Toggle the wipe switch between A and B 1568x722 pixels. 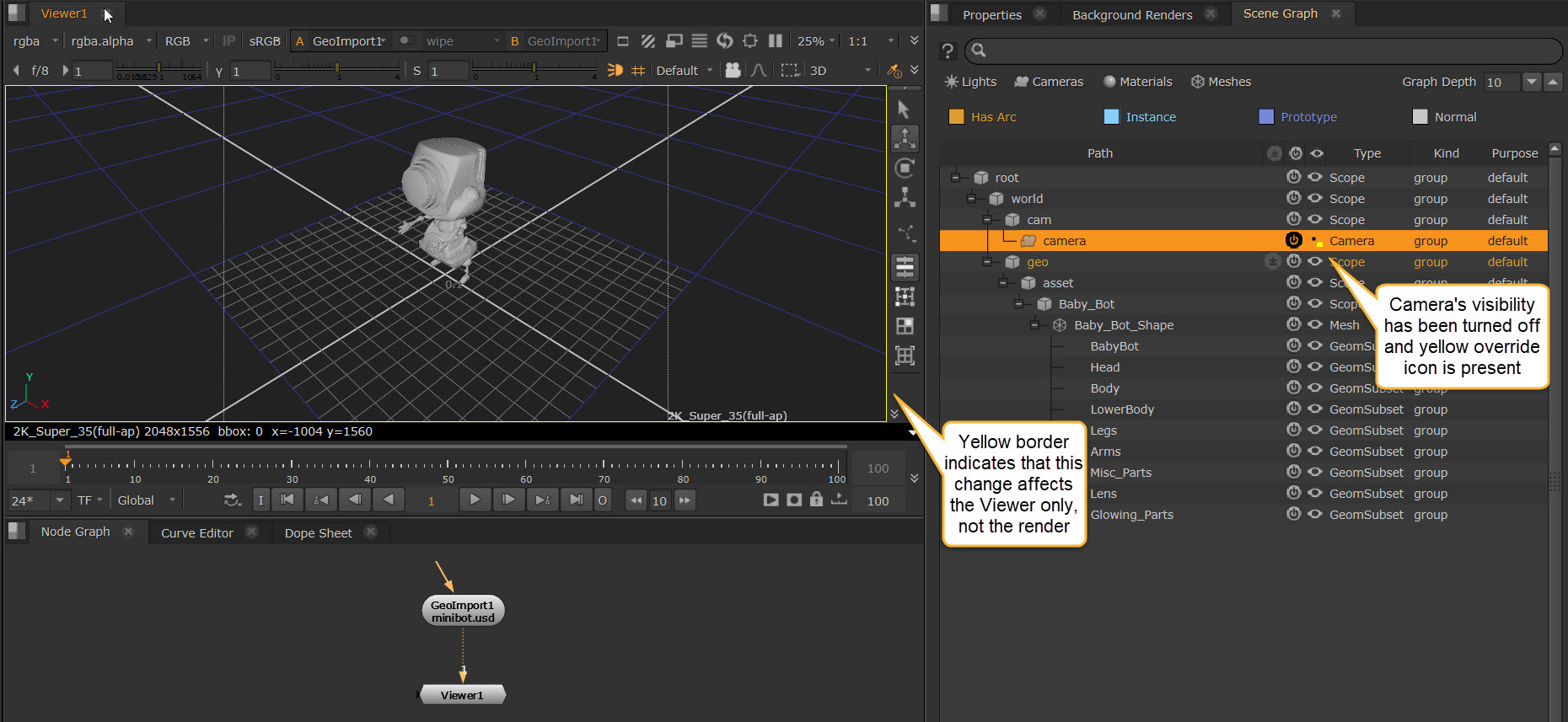coord(407,41)
